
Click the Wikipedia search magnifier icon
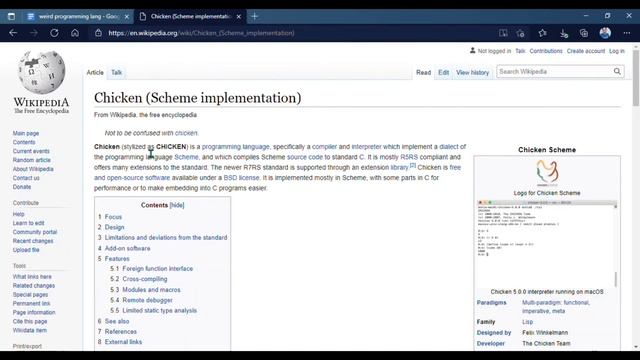(617, 71)
